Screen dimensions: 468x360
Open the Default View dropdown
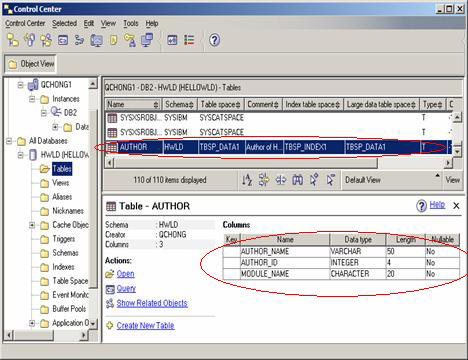(x=392, y=180)
